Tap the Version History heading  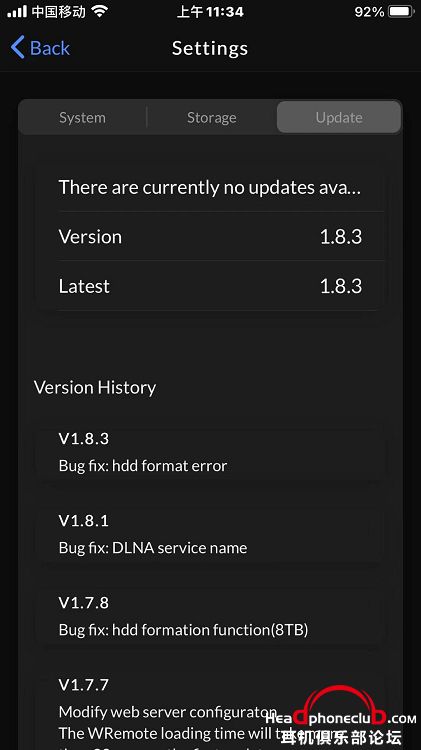pos(95,387)
